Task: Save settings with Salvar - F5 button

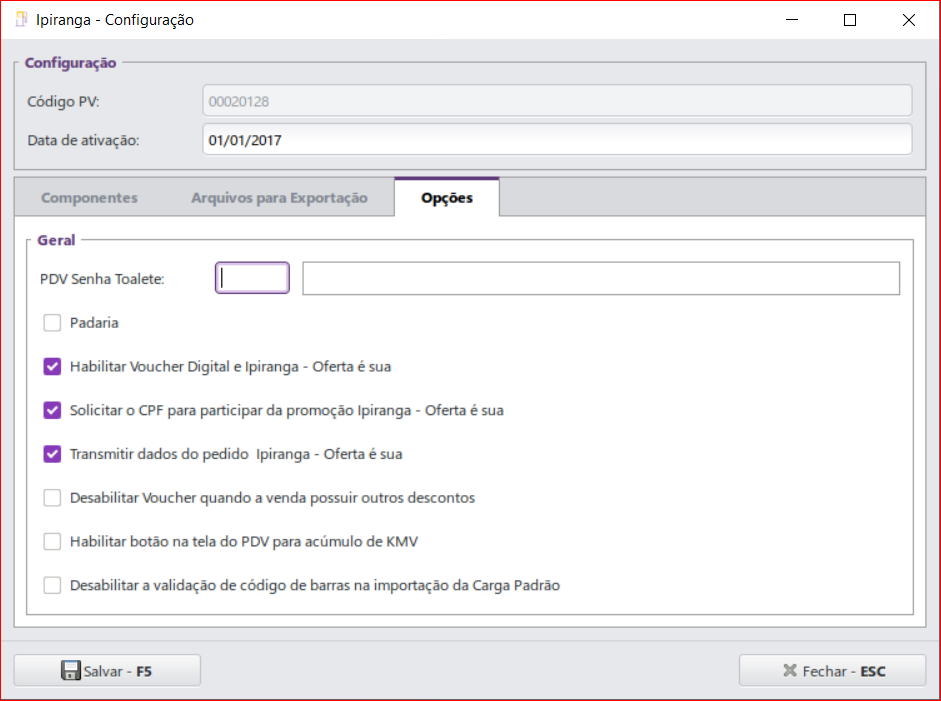Action: pyautogui.click(x=107, y=670)
